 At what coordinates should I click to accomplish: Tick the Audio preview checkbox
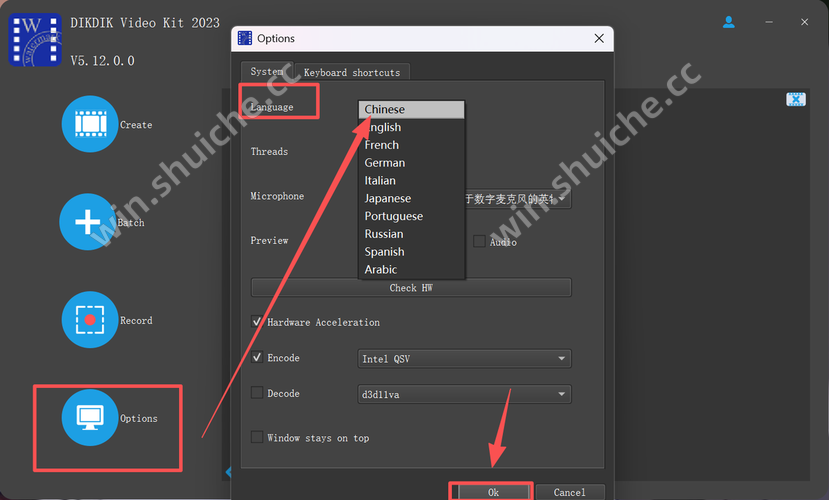479,242
